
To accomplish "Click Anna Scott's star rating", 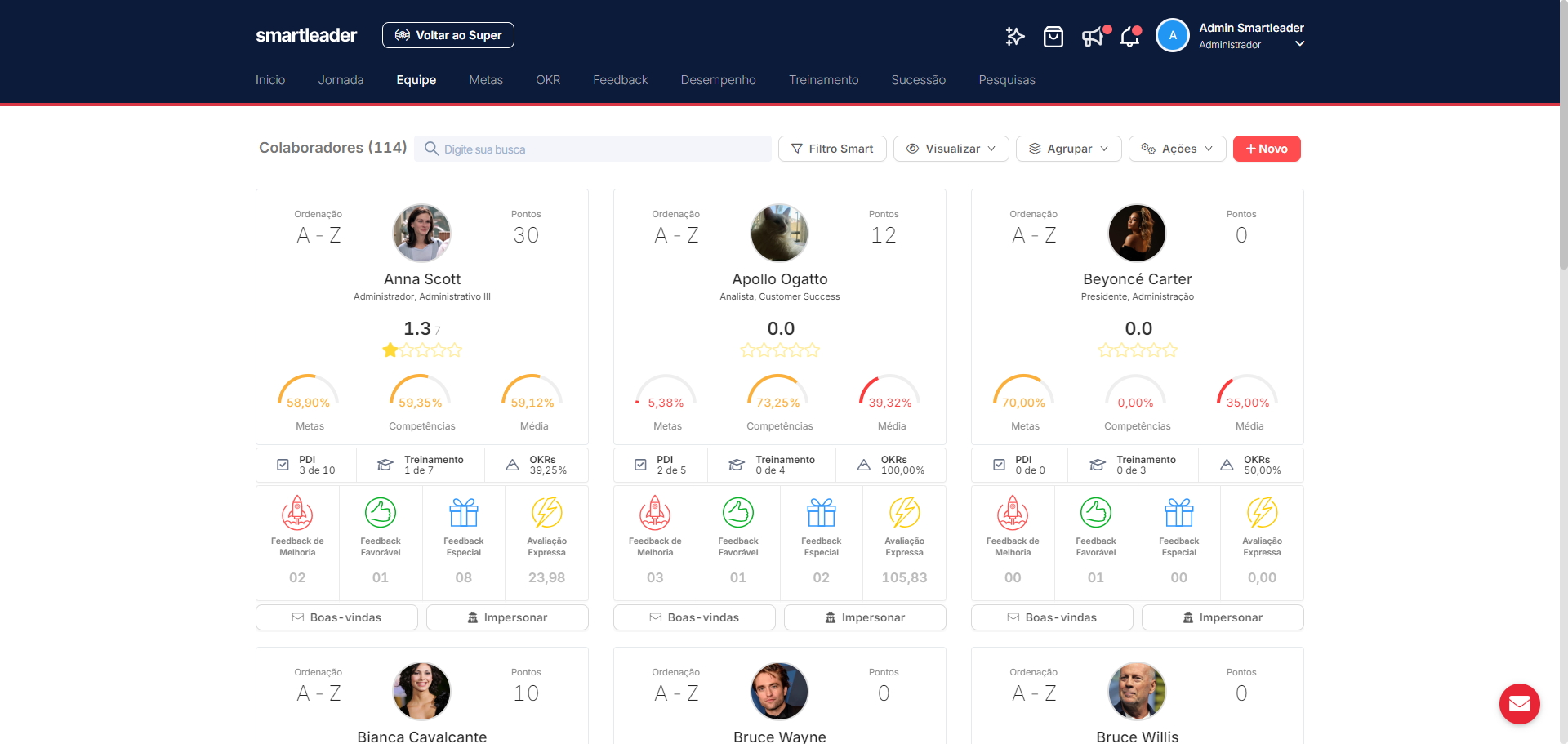I will coord(422,350).
